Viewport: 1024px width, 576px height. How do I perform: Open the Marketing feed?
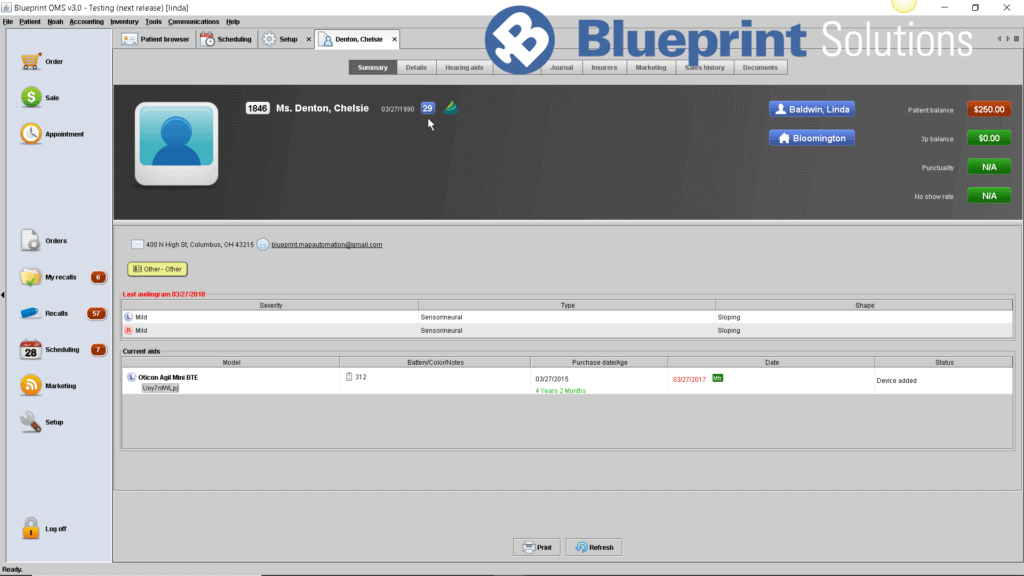[x=31, y=385]
